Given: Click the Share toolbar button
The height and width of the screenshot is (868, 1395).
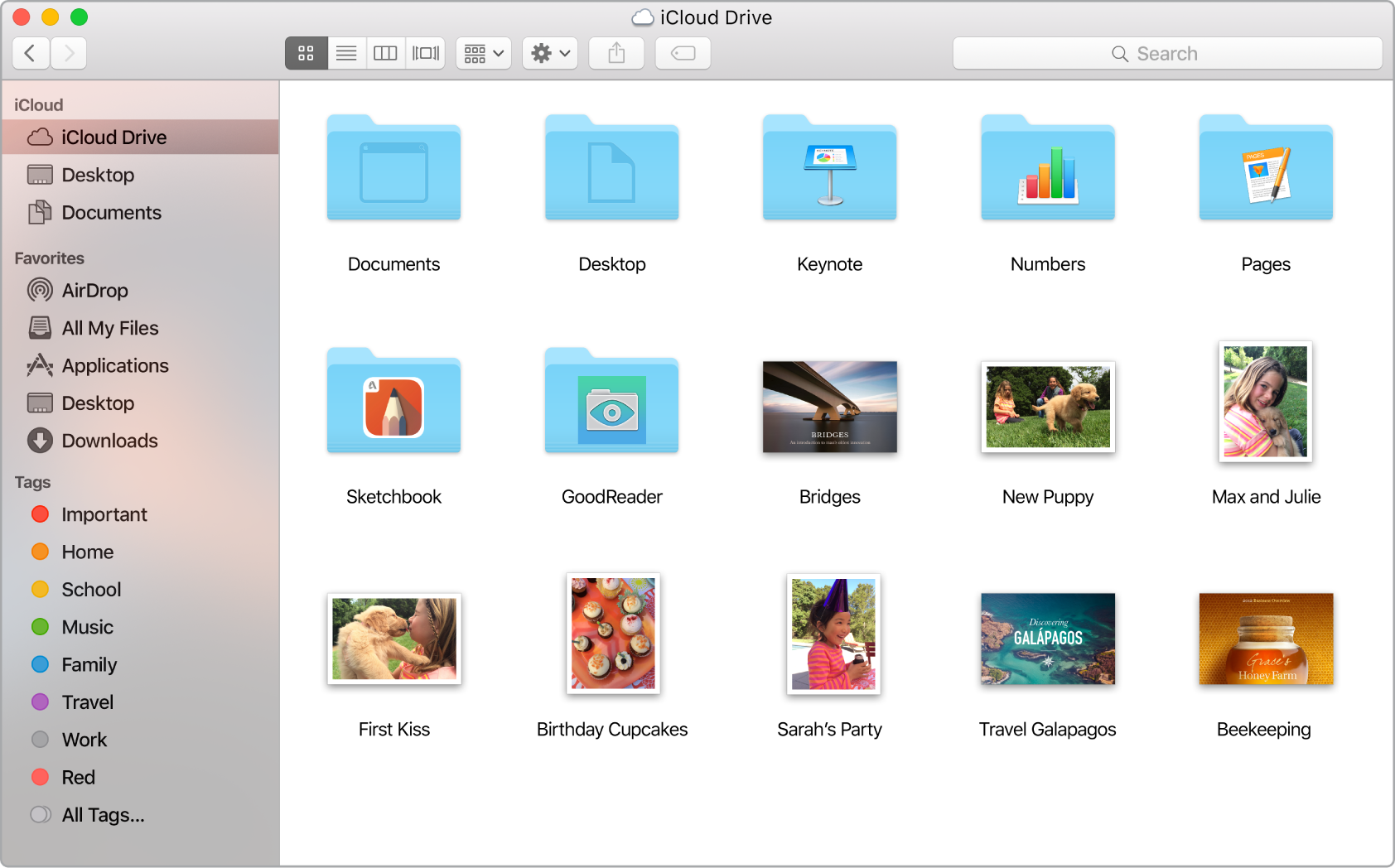Looking at the screenshot, I should pos(616,54).
